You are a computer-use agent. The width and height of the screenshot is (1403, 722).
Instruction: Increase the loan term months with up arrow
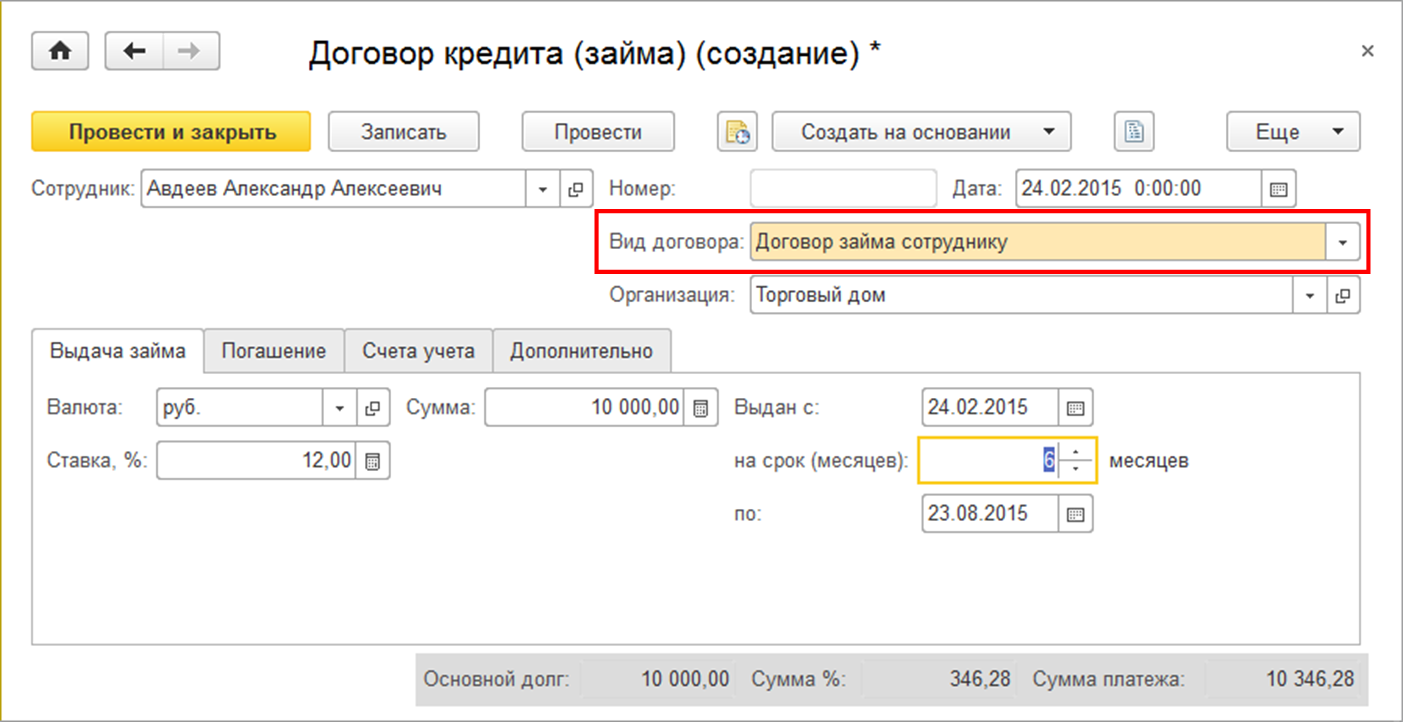pos(1075,453)
